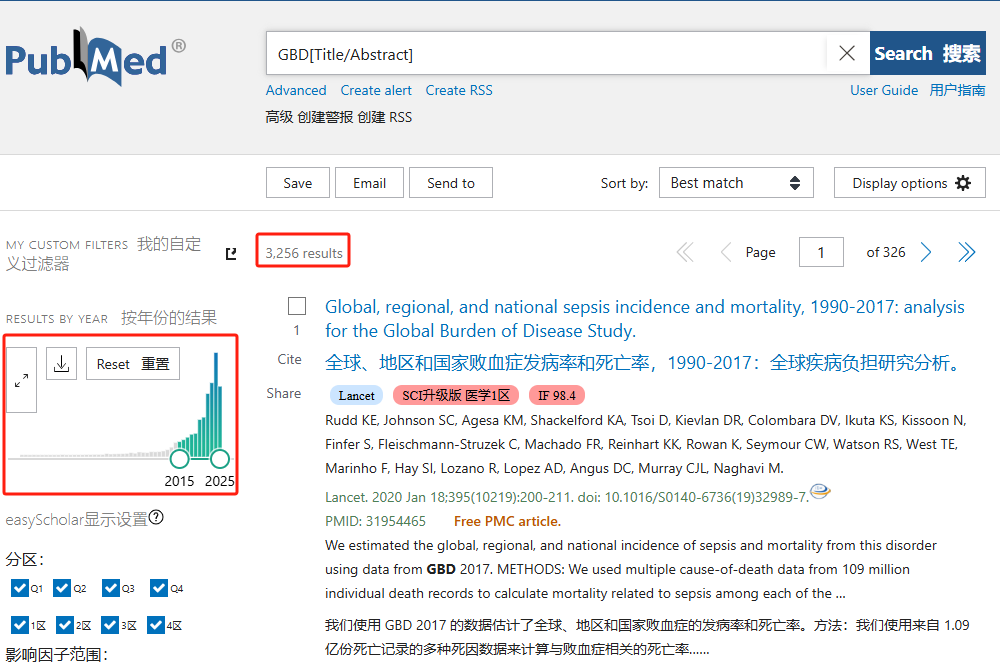Click the 2015 year slider handle

pyautogui.click(x=180, y=458)
